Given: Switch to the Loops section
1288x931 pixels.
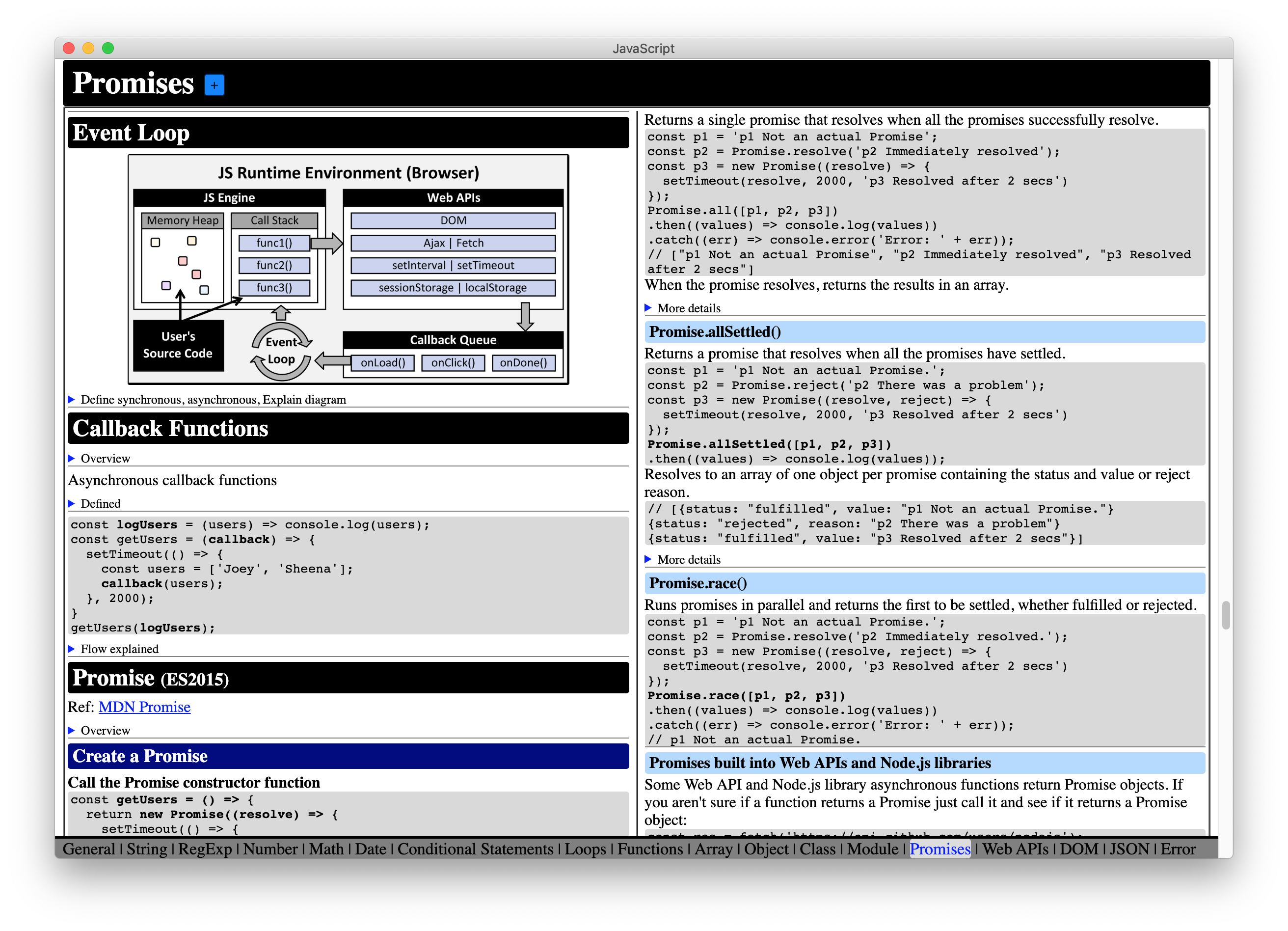Looking at the screenshot, I should click(586, 849).
